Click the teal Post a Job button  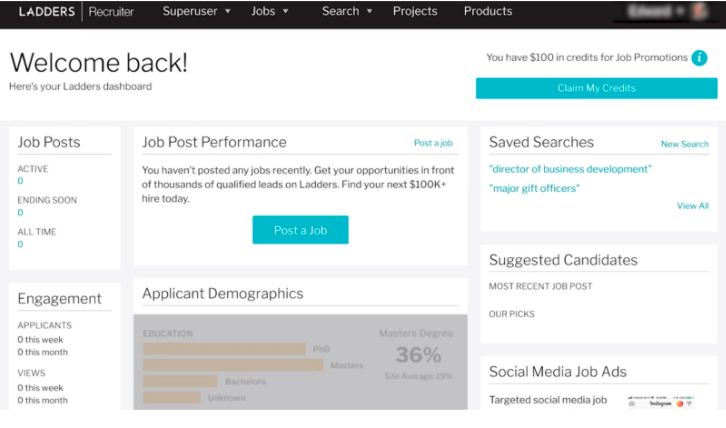point(300,230)
